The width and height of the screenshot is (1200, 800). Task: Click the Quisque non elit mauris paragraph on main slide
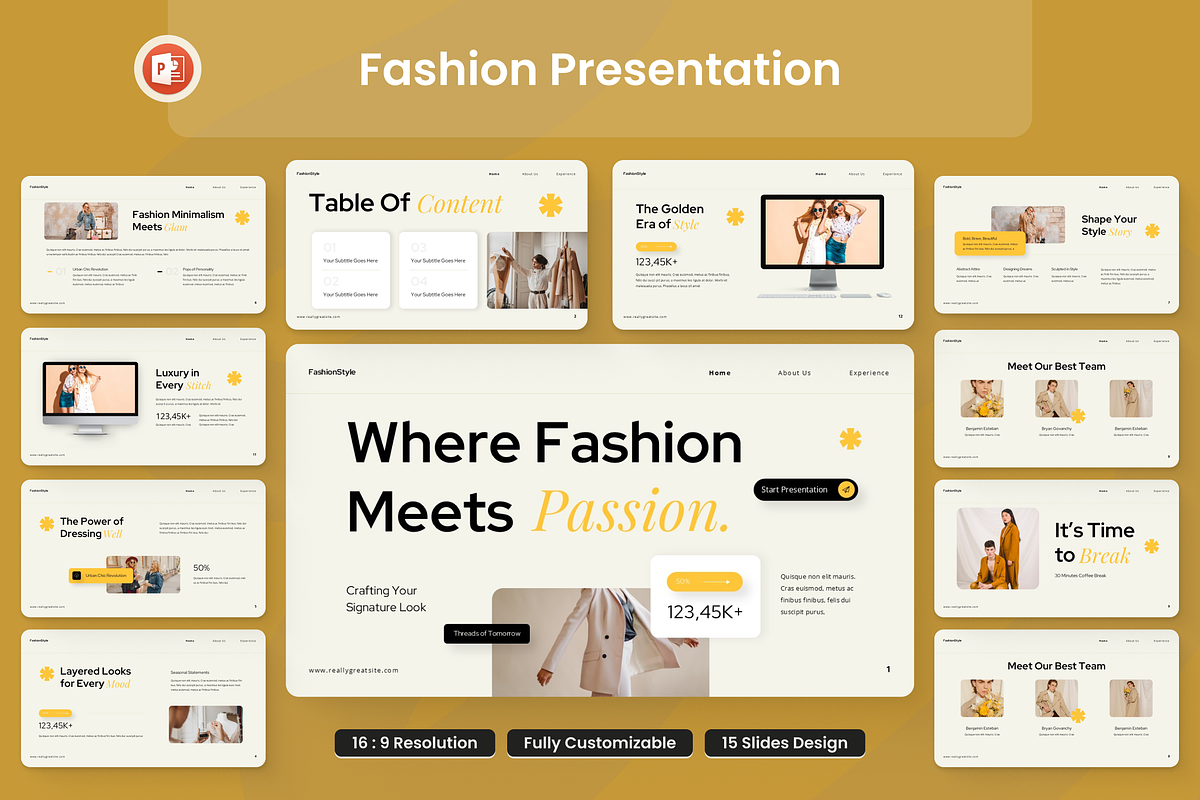[x=818, y=594]
